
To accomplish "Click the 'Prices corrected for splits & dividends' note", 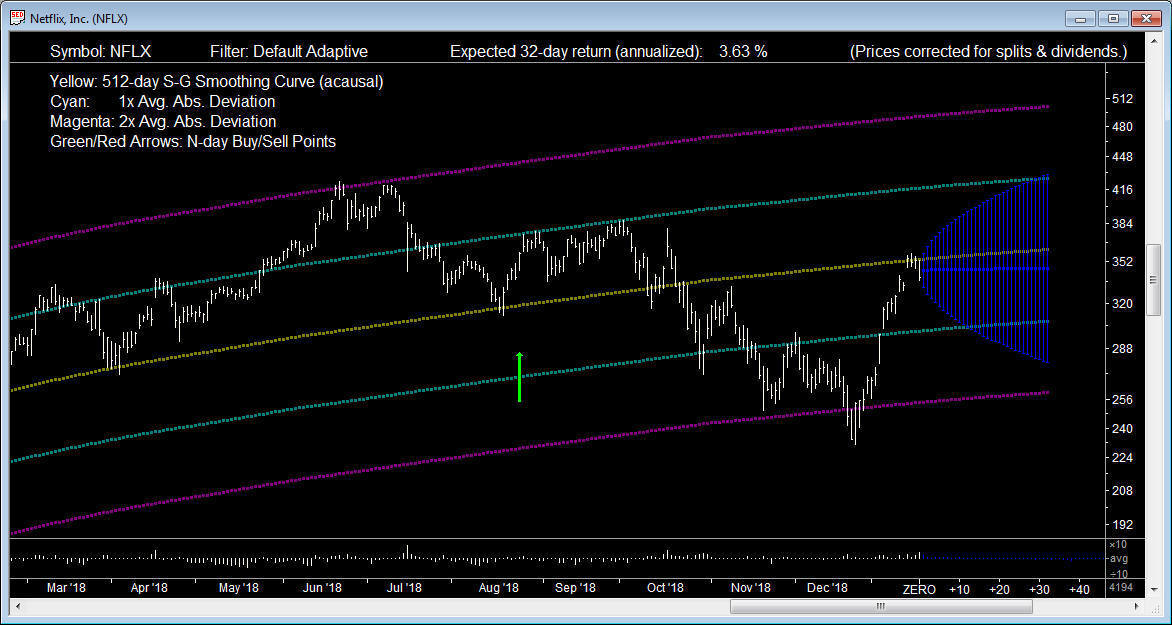I will click(x=988, y=52).
